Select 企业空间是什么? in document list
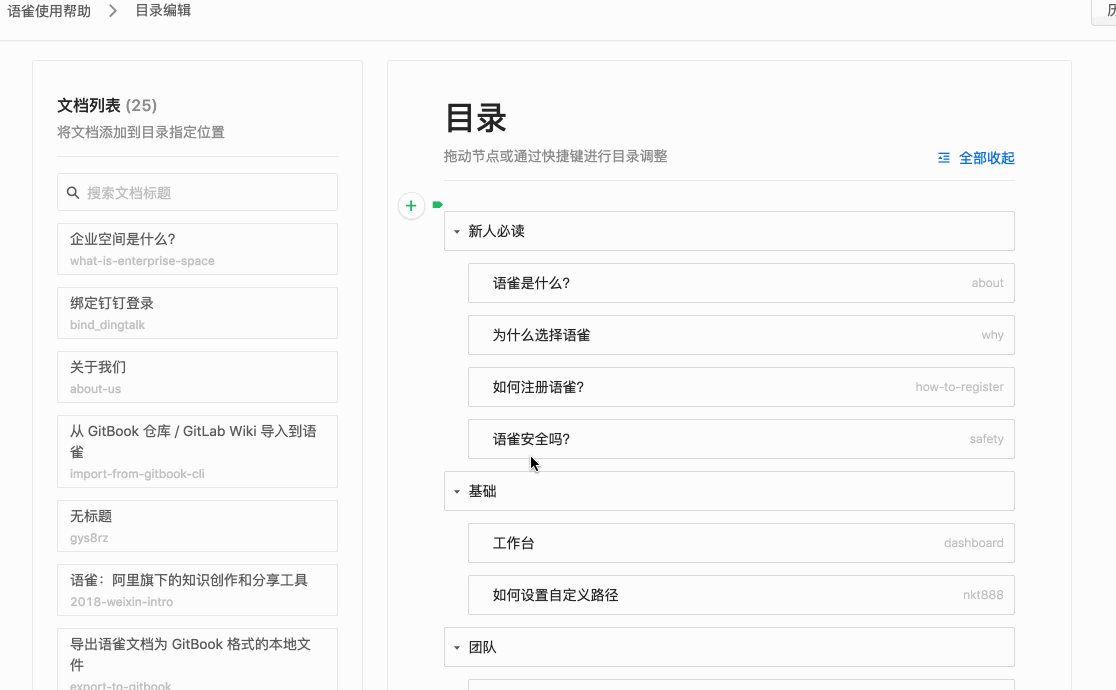The height and width of the screenshot is (690, 1116). [x=197, y=249]
